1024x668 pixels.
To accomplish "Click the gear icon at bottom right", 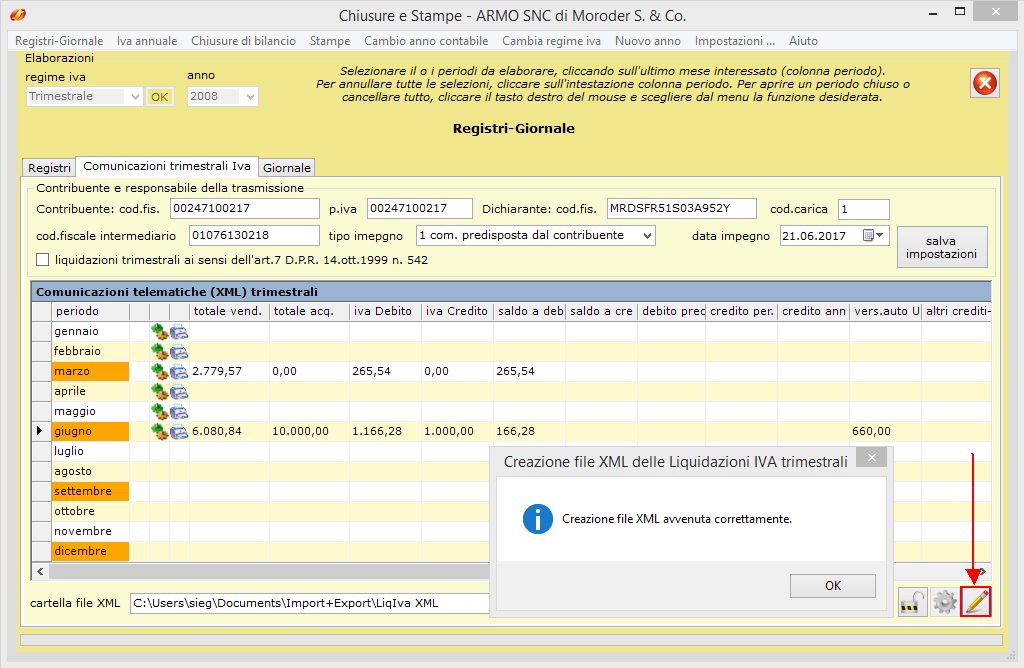I will point(944,602).
